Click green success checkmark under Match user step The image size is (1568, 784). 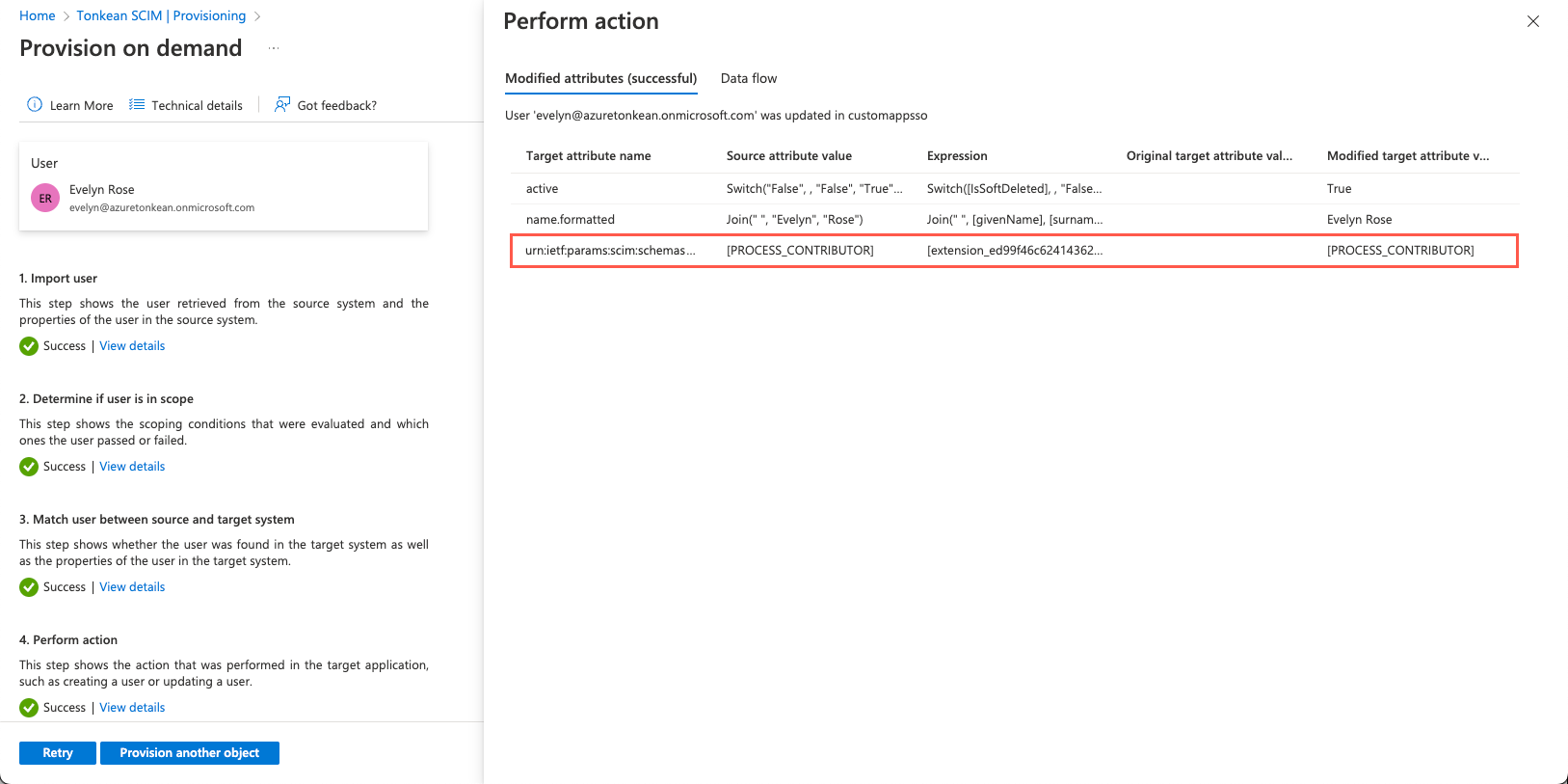(29, 587)
